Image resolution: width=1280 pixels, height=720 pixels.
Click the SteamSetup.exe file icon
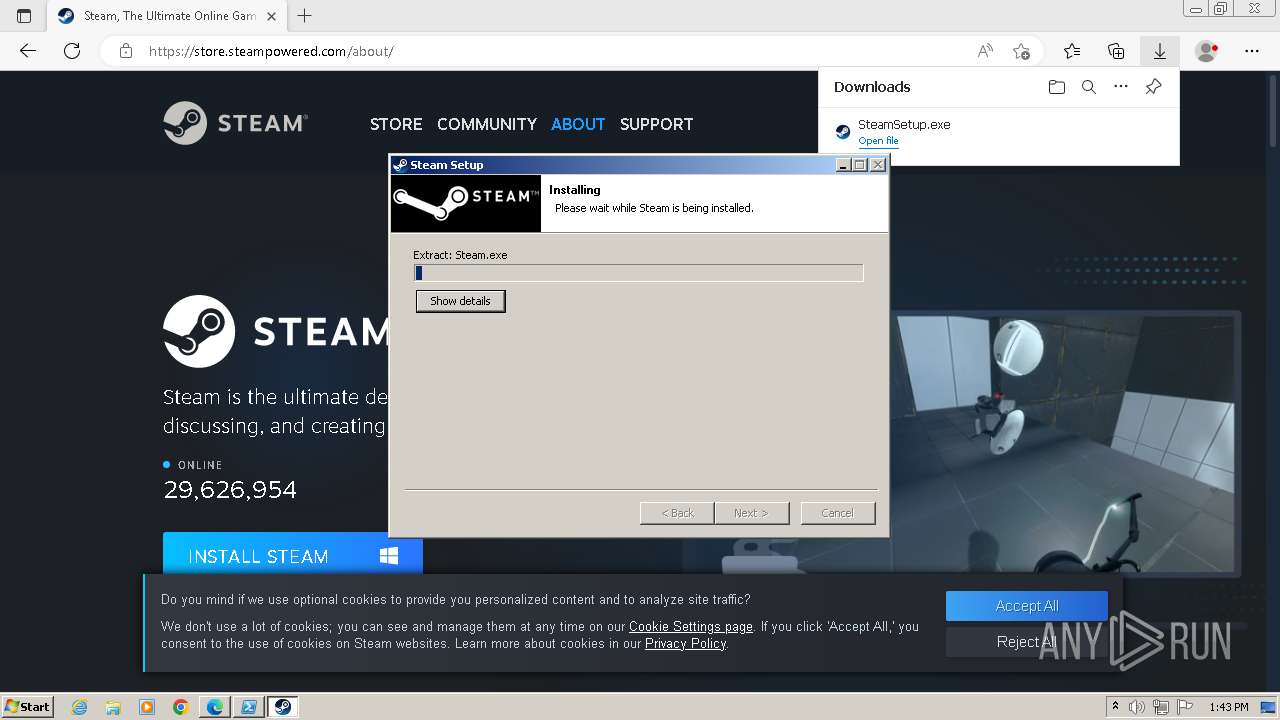pyautogui.click(x=843, y=132)
